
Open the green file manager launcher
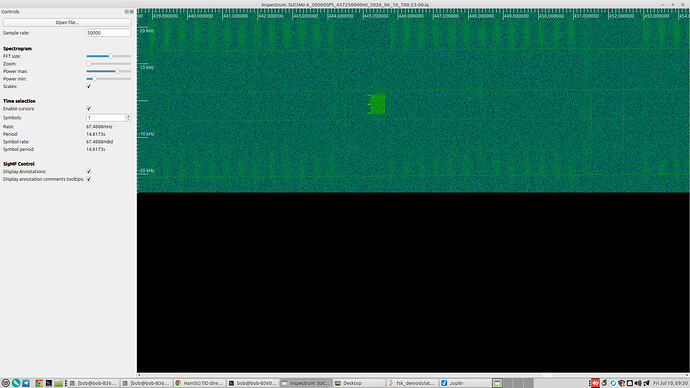(59, 383)
